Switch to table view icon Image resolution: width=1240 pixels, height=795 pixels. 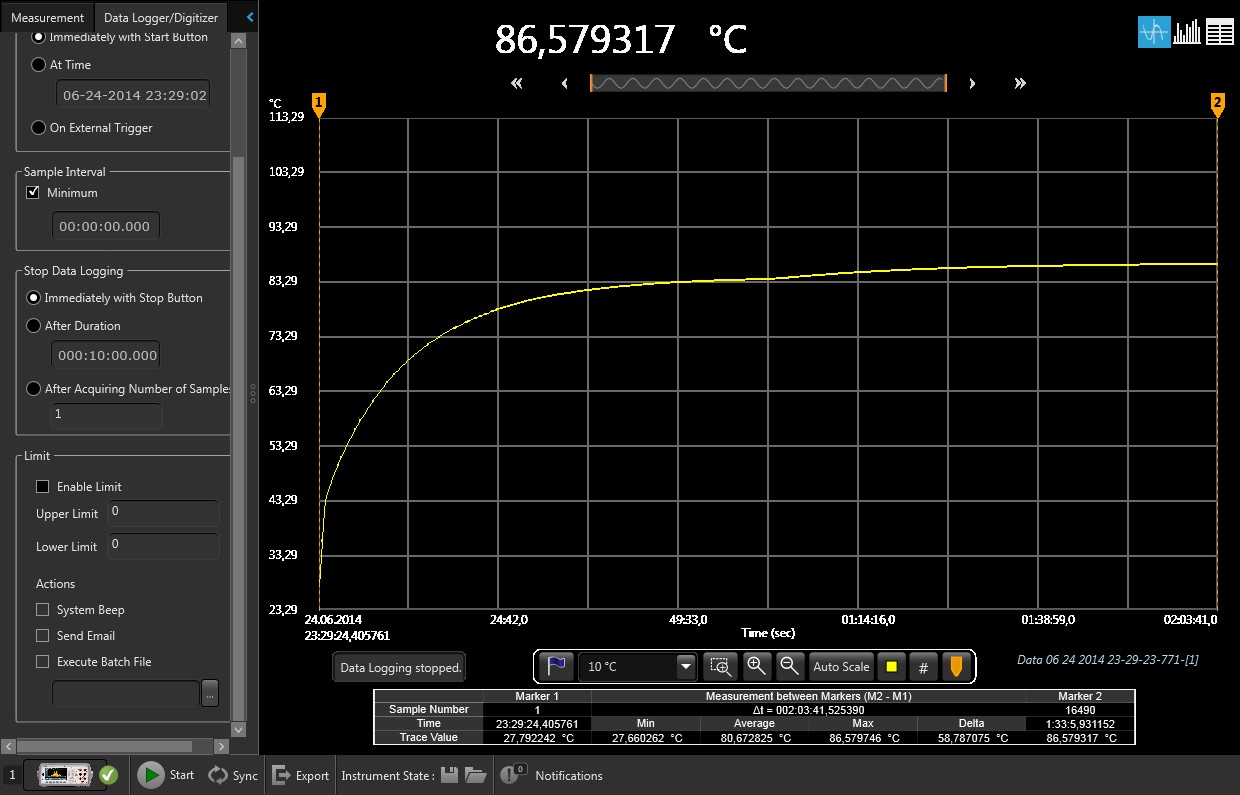point(1220,32)
